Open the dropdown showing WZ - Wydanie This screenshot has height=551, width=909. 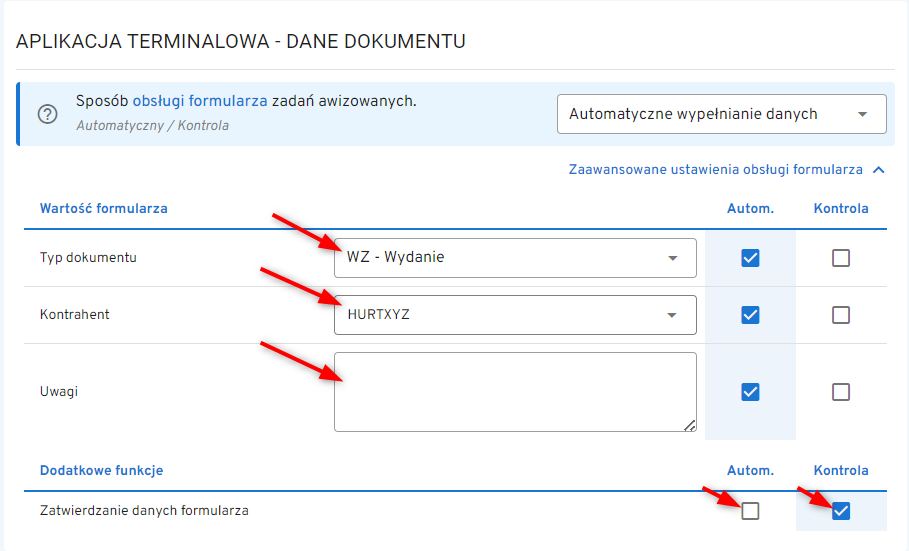click(500, 258)
